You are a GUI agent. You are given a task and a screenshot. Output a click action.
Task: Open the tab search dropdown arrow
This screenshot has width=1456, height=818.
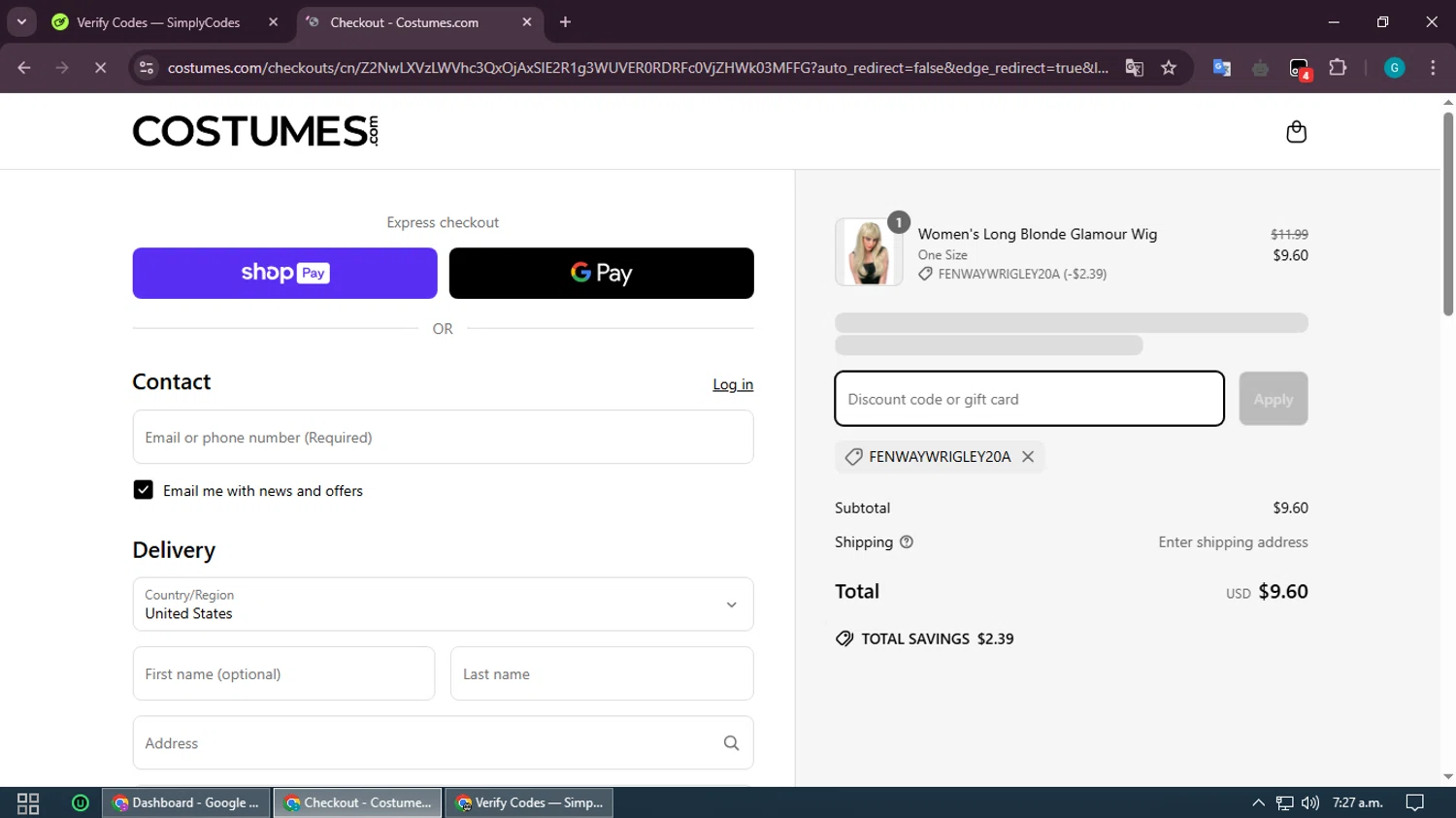click(x=21, y=21)
